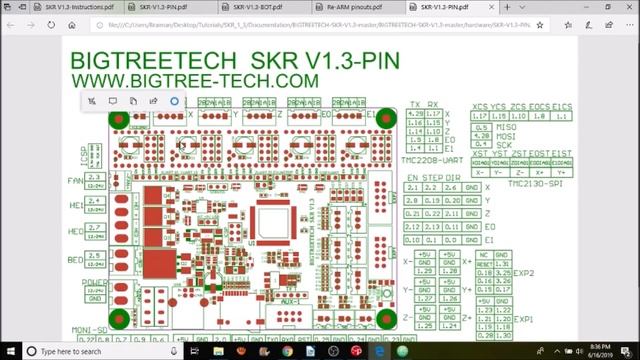Set these tabs aside

22,7
